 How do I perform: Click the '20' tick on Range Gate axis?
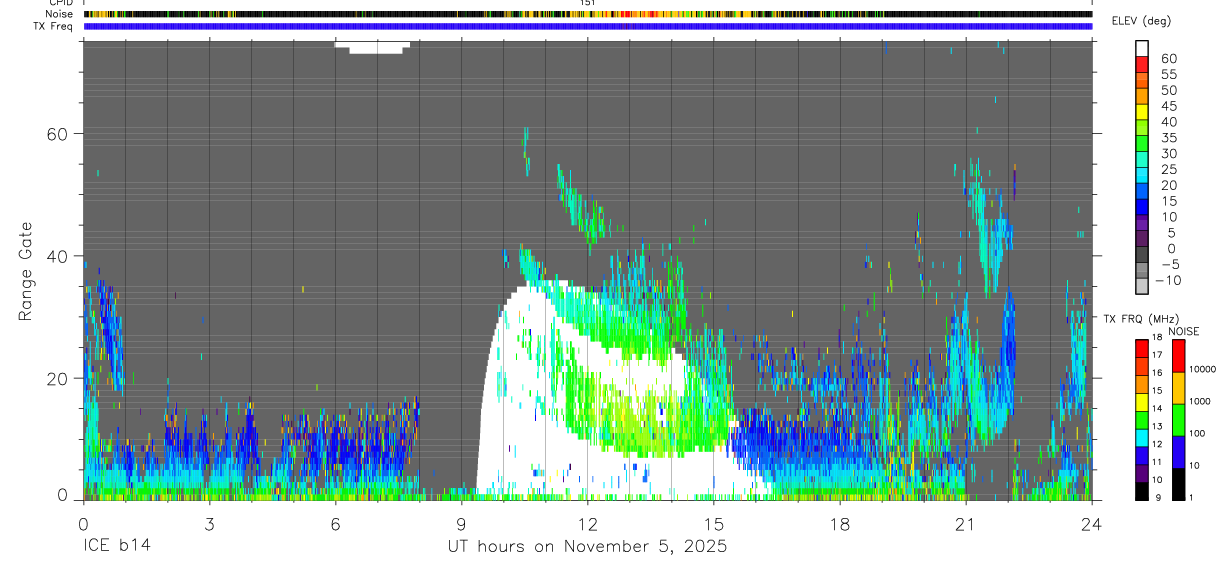59,378
